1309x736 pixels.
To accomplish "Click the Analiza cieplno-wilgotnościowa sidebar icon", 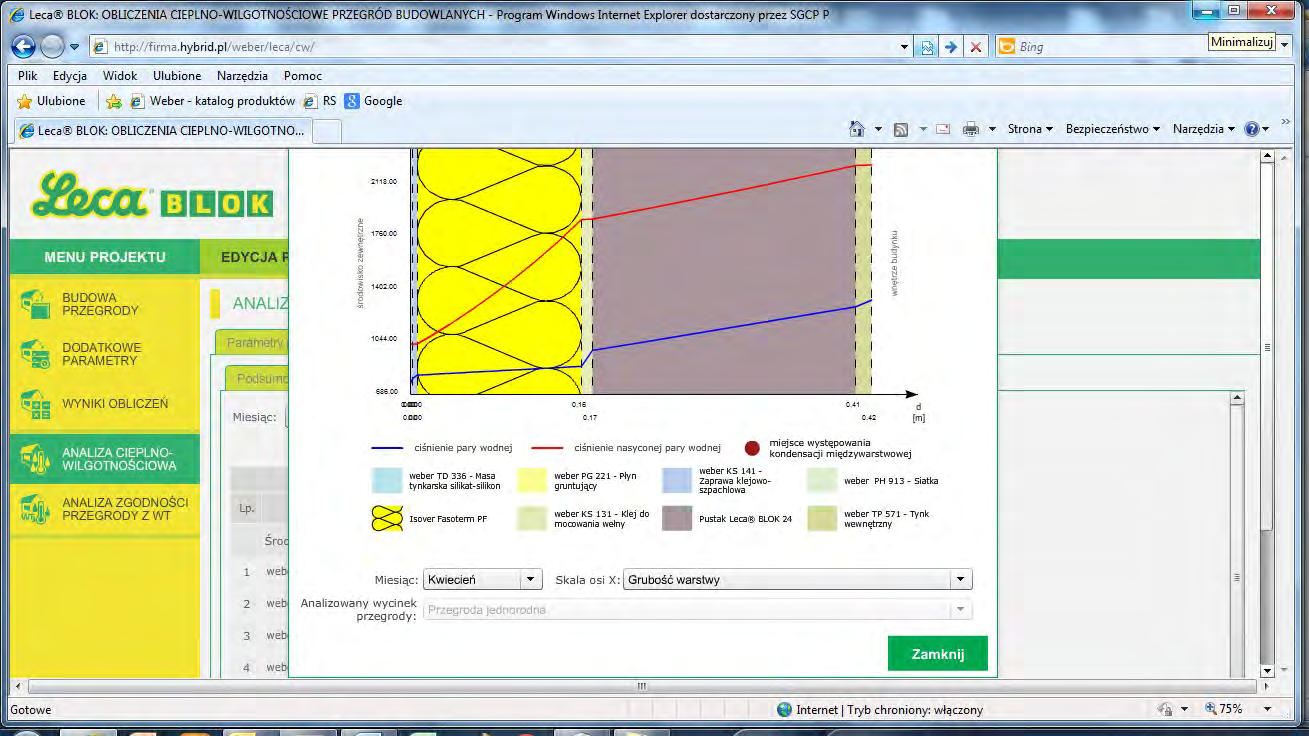I will point(35,459).
